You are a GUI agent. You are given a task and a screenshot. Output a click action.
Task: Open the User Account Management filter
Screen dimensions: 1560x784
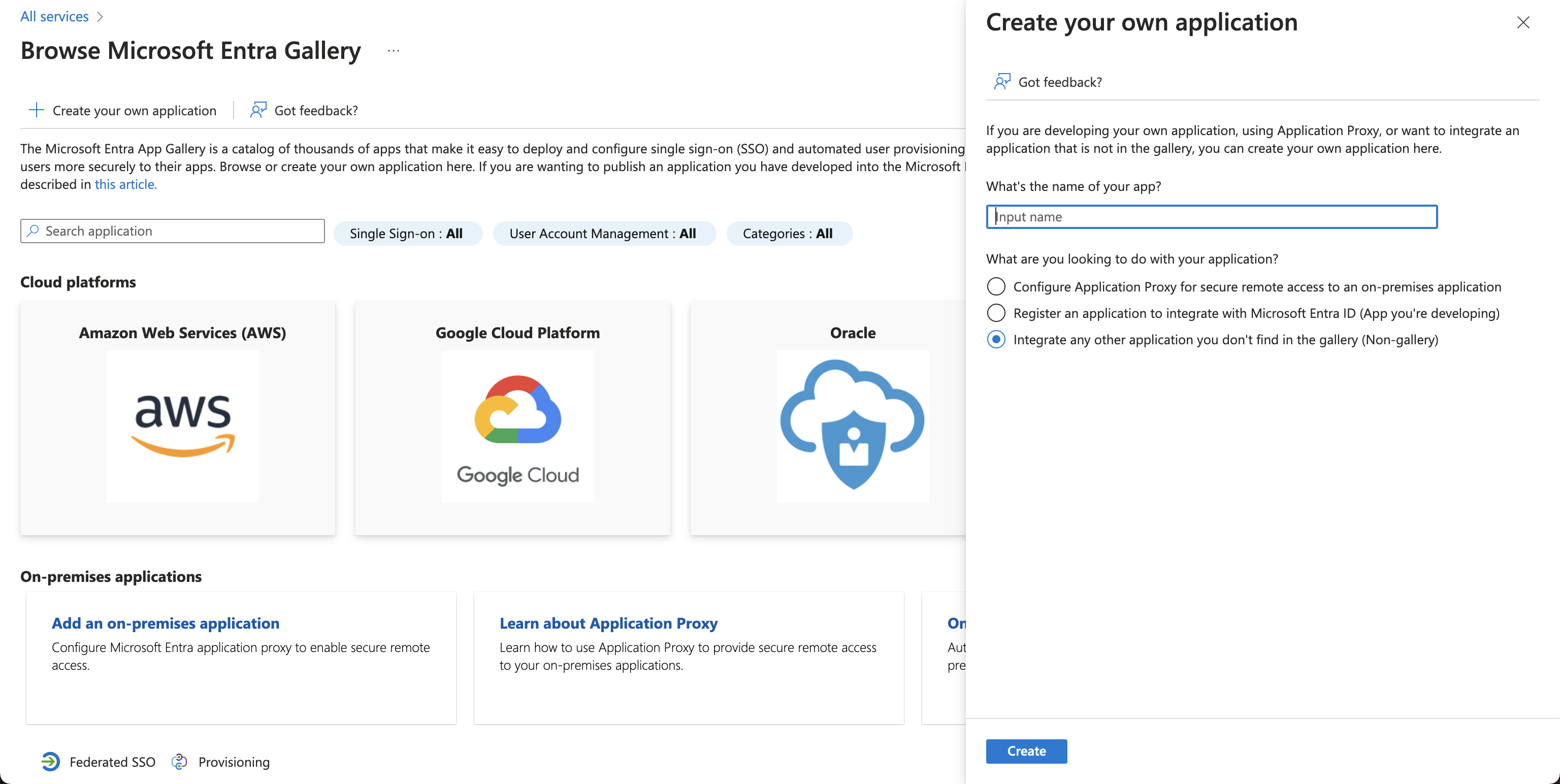point(604,233)
